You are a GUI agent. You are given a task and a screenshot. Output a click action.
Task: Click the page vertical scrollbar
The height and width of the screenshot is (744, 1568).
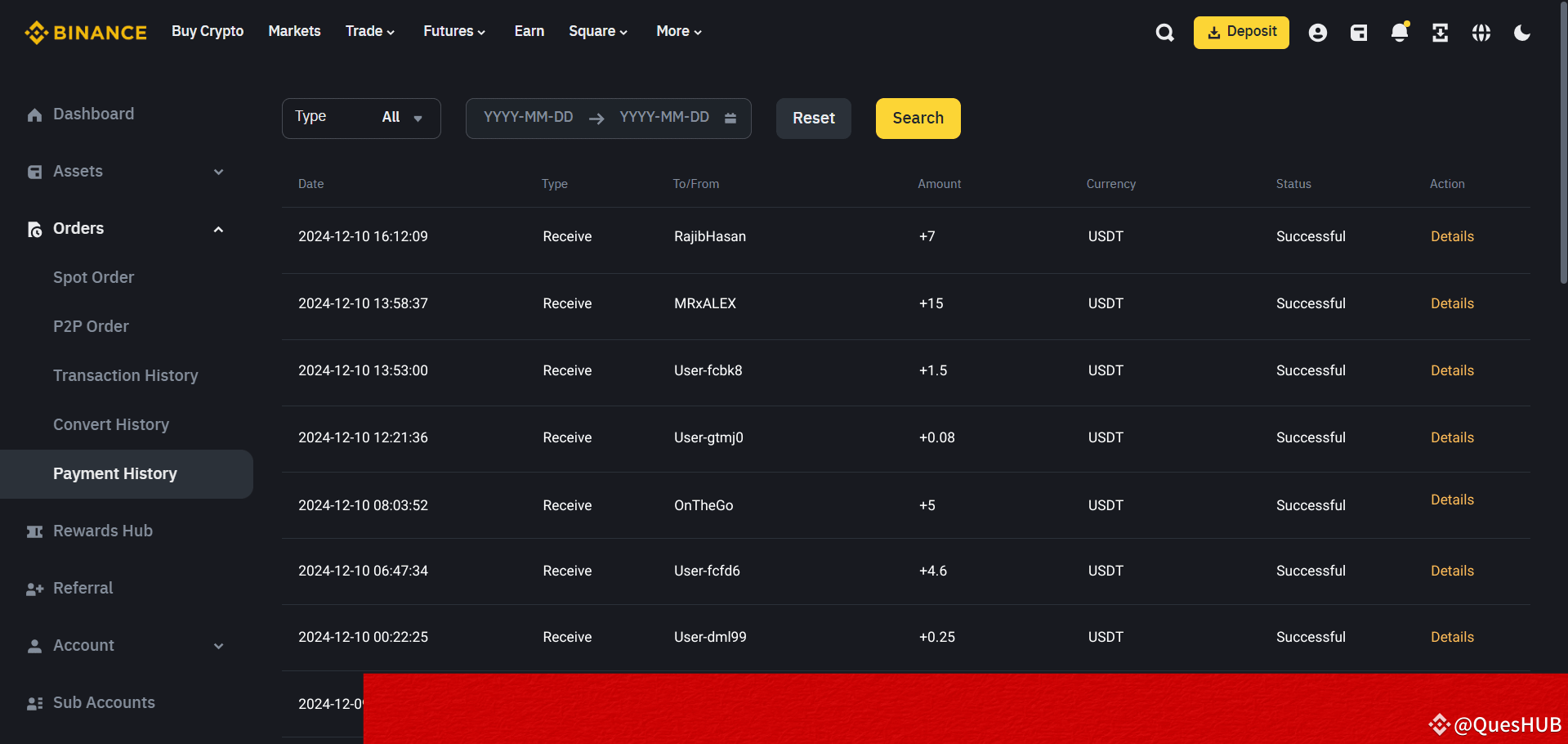[x=1563, y=143]
